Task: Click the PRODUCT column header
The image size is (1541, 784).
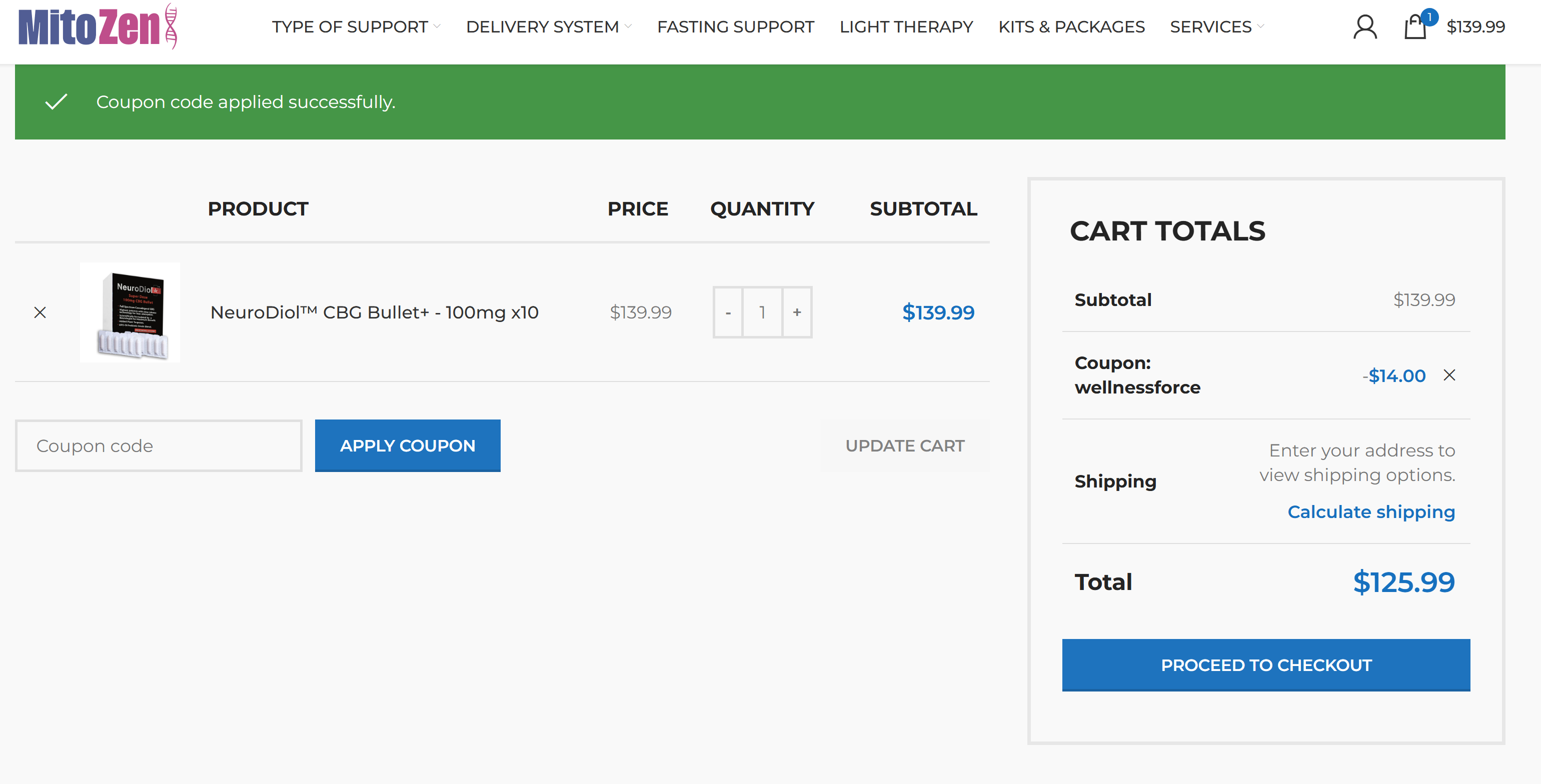Action: [258, 208]
